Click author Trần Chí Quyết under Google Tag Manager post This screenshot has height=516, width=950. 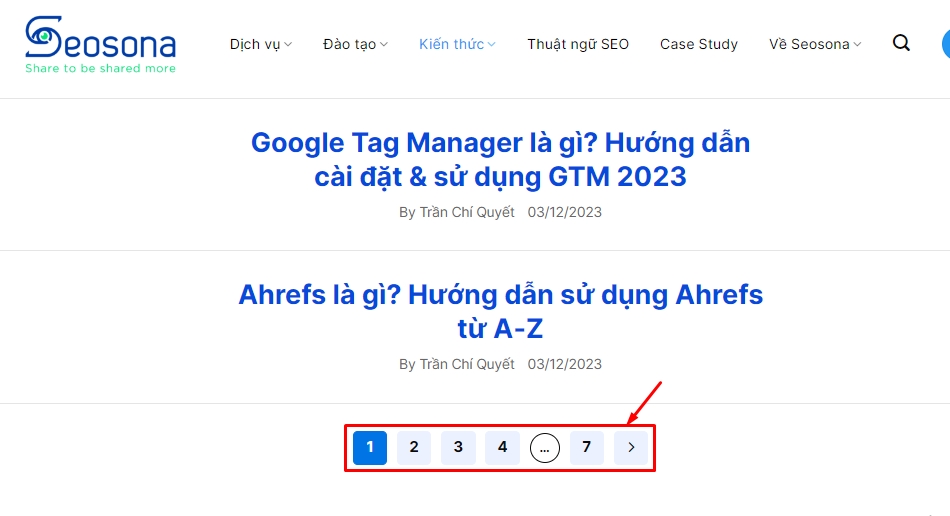tap(467, 212)
